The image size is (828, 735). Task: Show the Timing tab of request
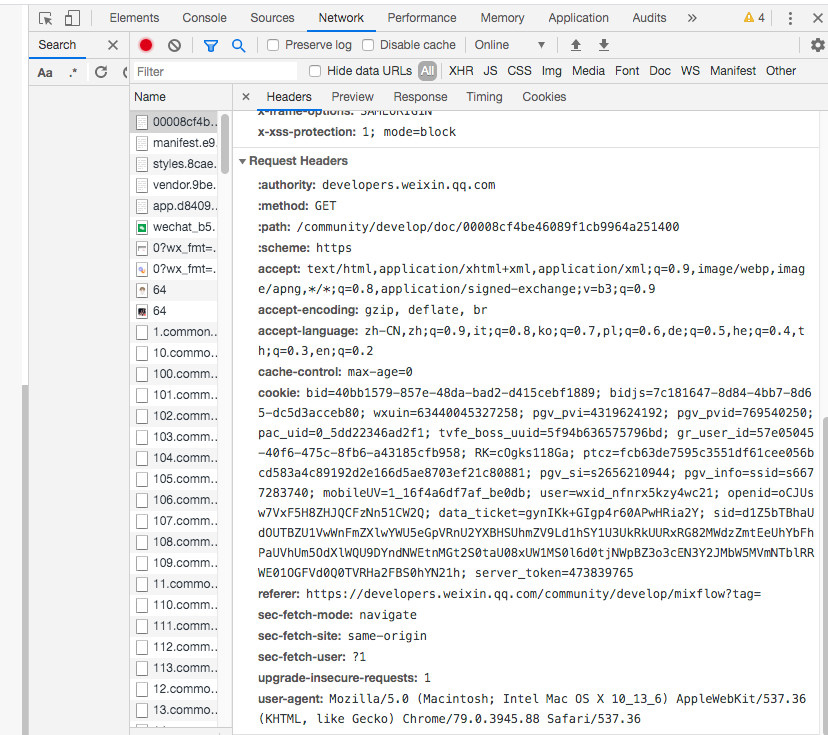click(x=484, y=97)
